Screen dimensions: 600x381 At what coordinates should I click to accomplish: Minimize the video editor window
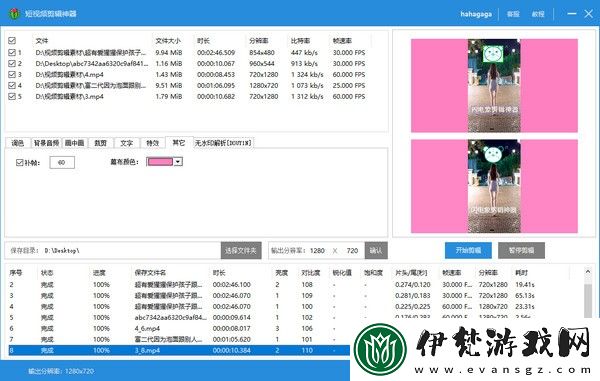point(572,14)
